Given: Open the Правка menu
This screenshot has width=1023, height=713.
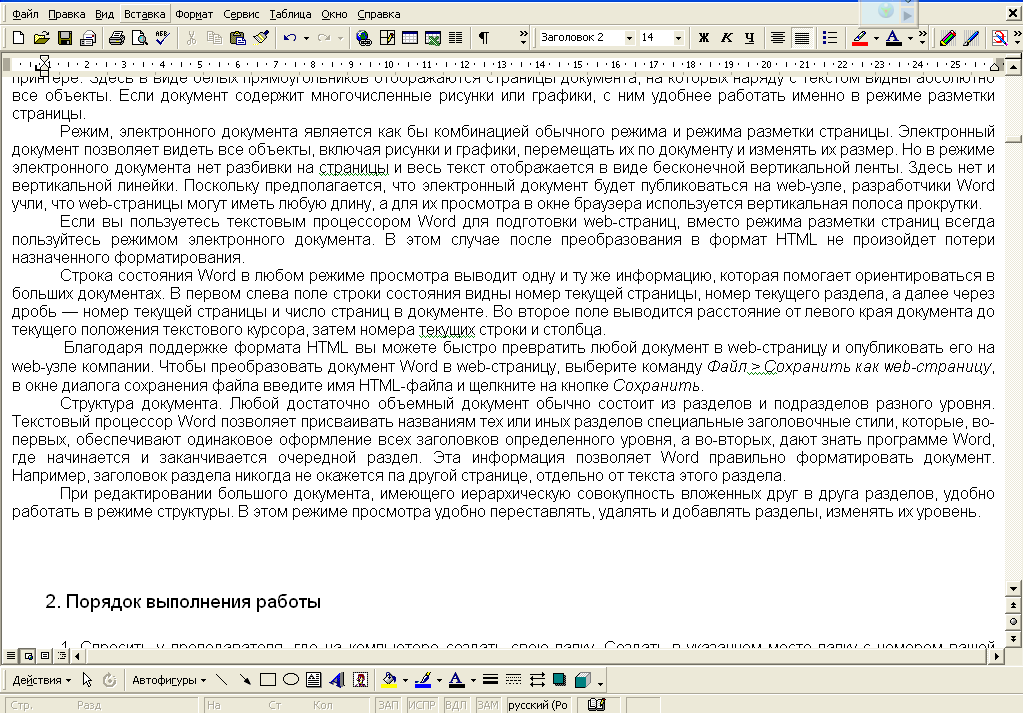Looking at the screenshot, I should point(67,14).
